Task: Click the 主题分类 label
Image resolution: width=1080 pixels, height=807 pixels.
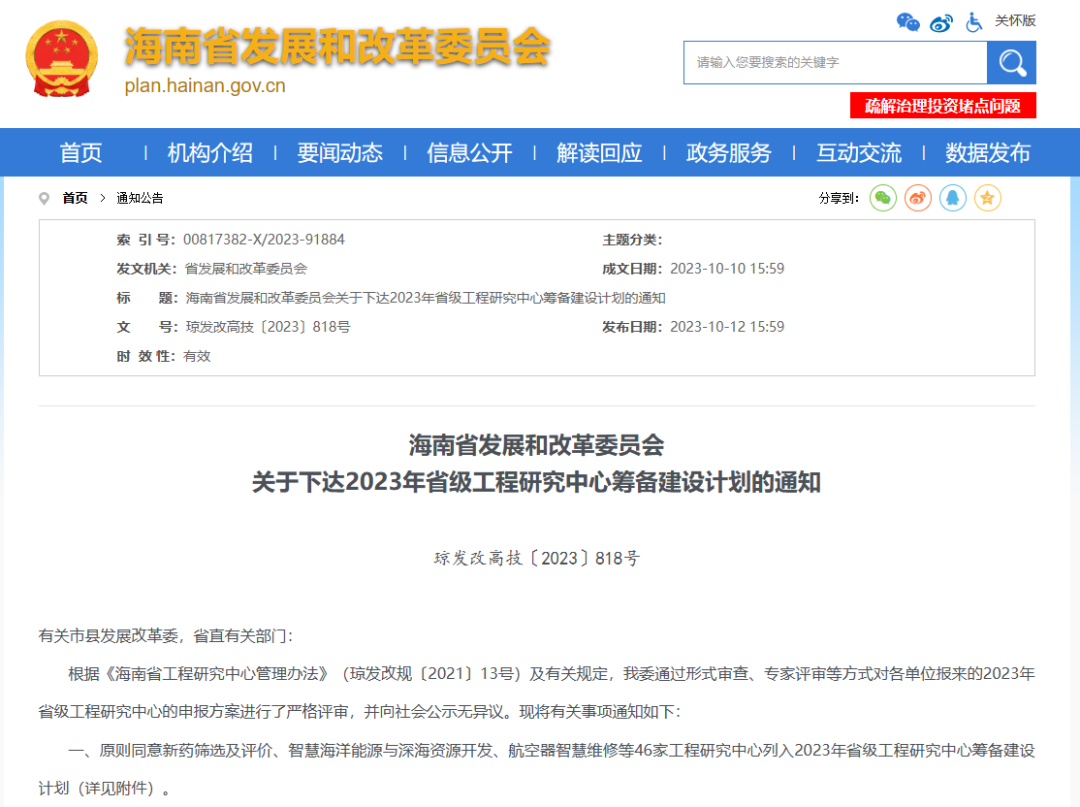Action: (632, 240)
